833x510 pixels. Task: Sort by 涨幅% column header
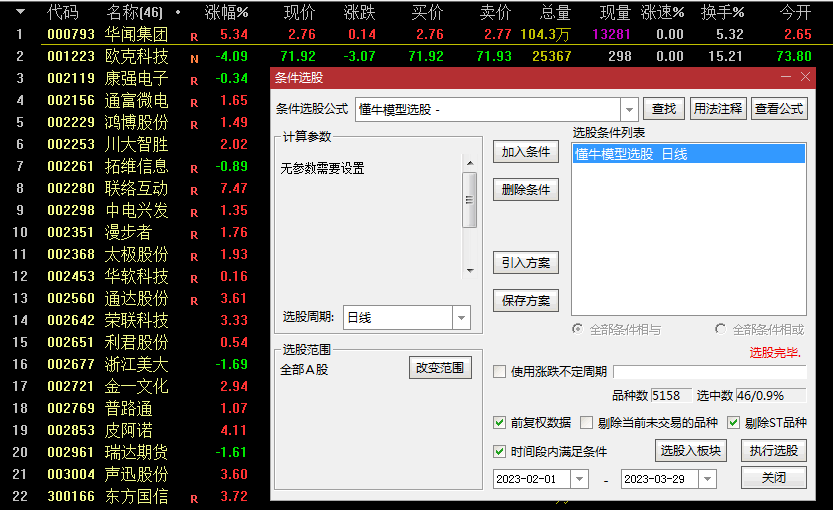coord(226,12)
